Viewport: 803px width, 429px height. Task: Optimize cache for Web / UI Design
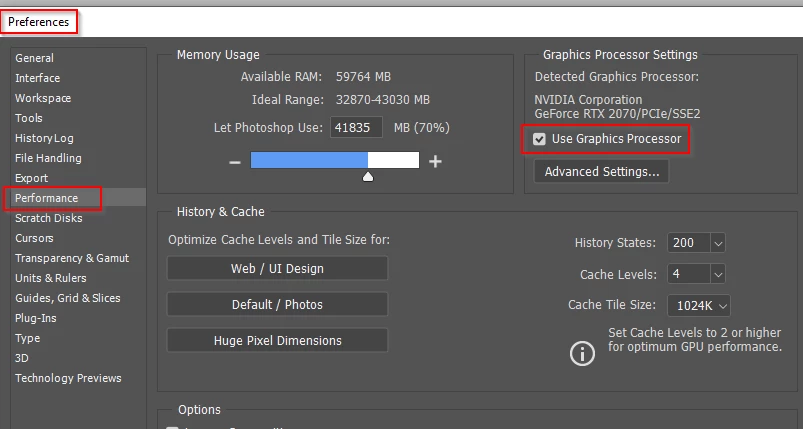pos(278,269)
